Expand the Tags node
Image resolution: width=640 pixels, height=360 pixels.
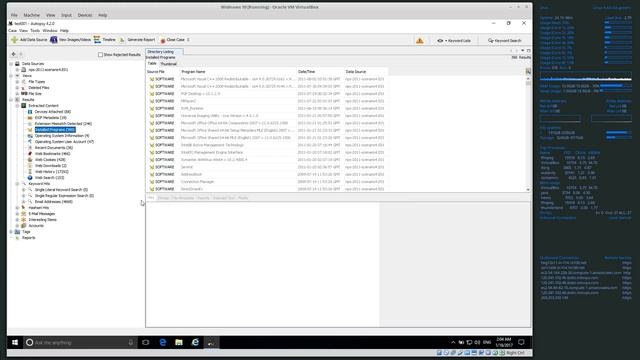click(x=11, y=232)
